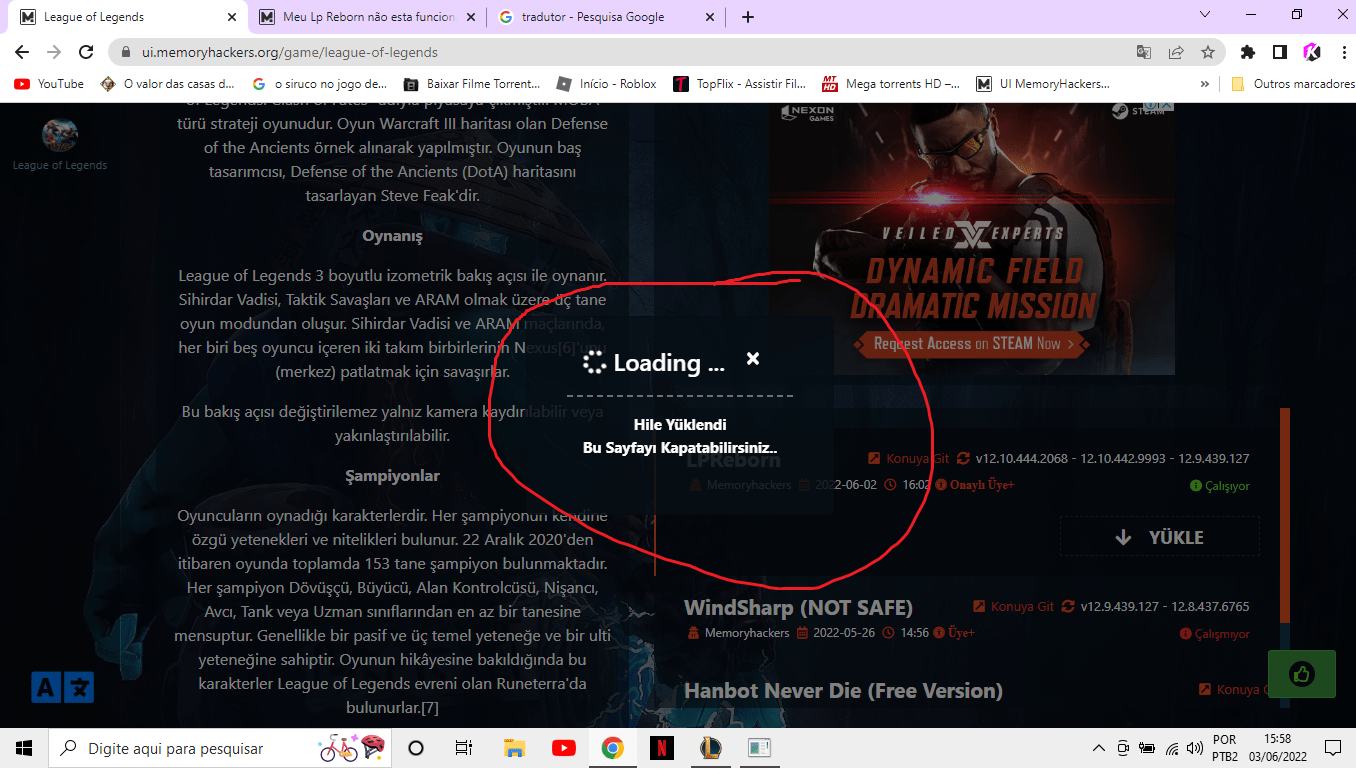Image resolution: width=1356 pixels, height=782 pixels.
Task: Open the taskbar clock and calendar
Action: [x=1277, y=748]
